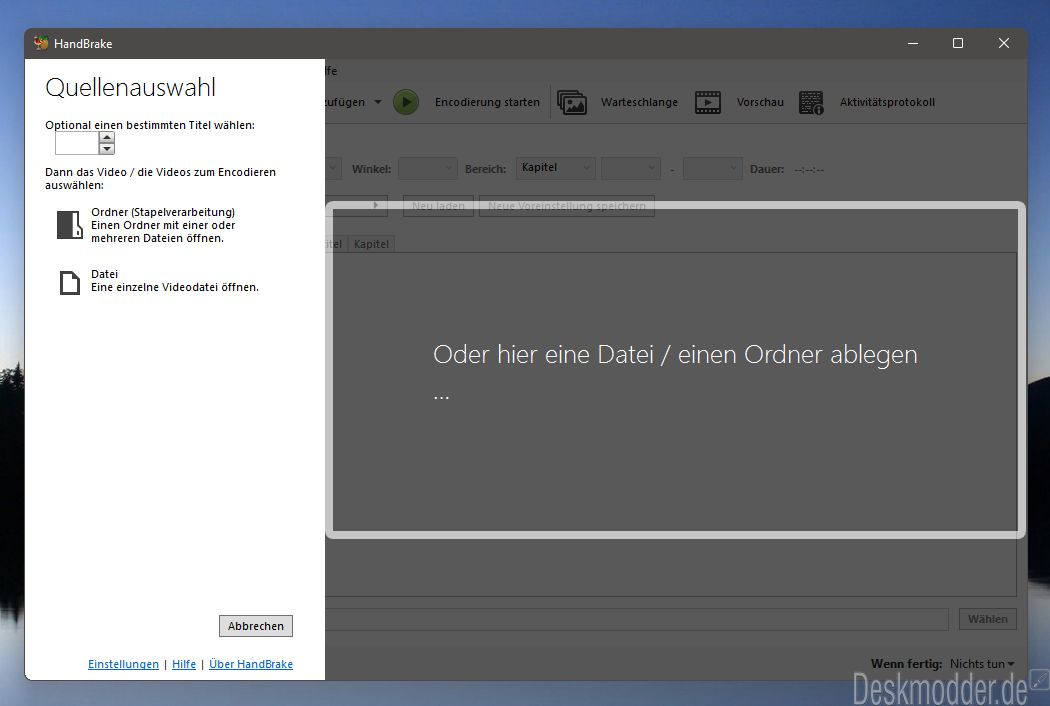Click the Abbrechen button
This screenshot has height=706, width=1050.
tap(256, 626)
